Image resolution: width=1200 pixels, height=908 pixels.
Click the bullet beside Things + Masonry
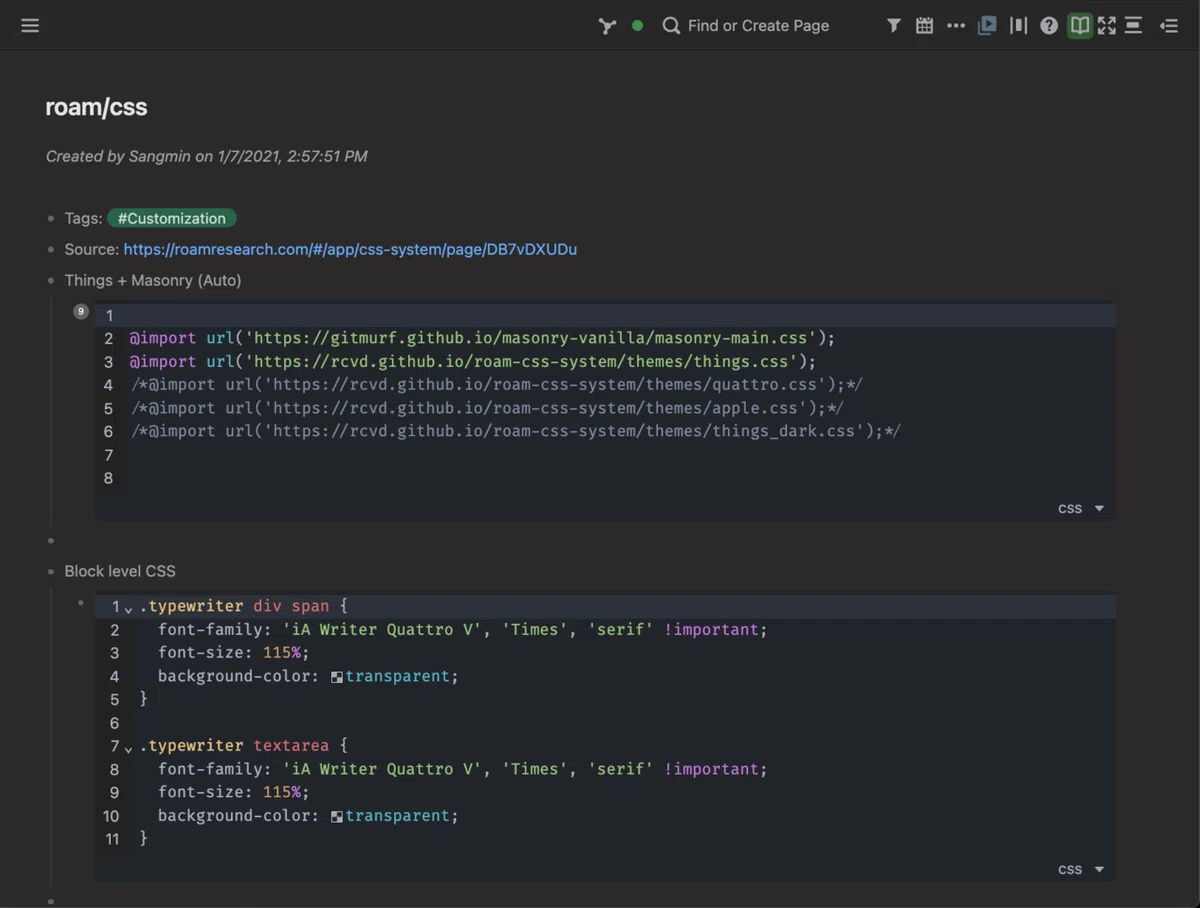tap(51, 281)
